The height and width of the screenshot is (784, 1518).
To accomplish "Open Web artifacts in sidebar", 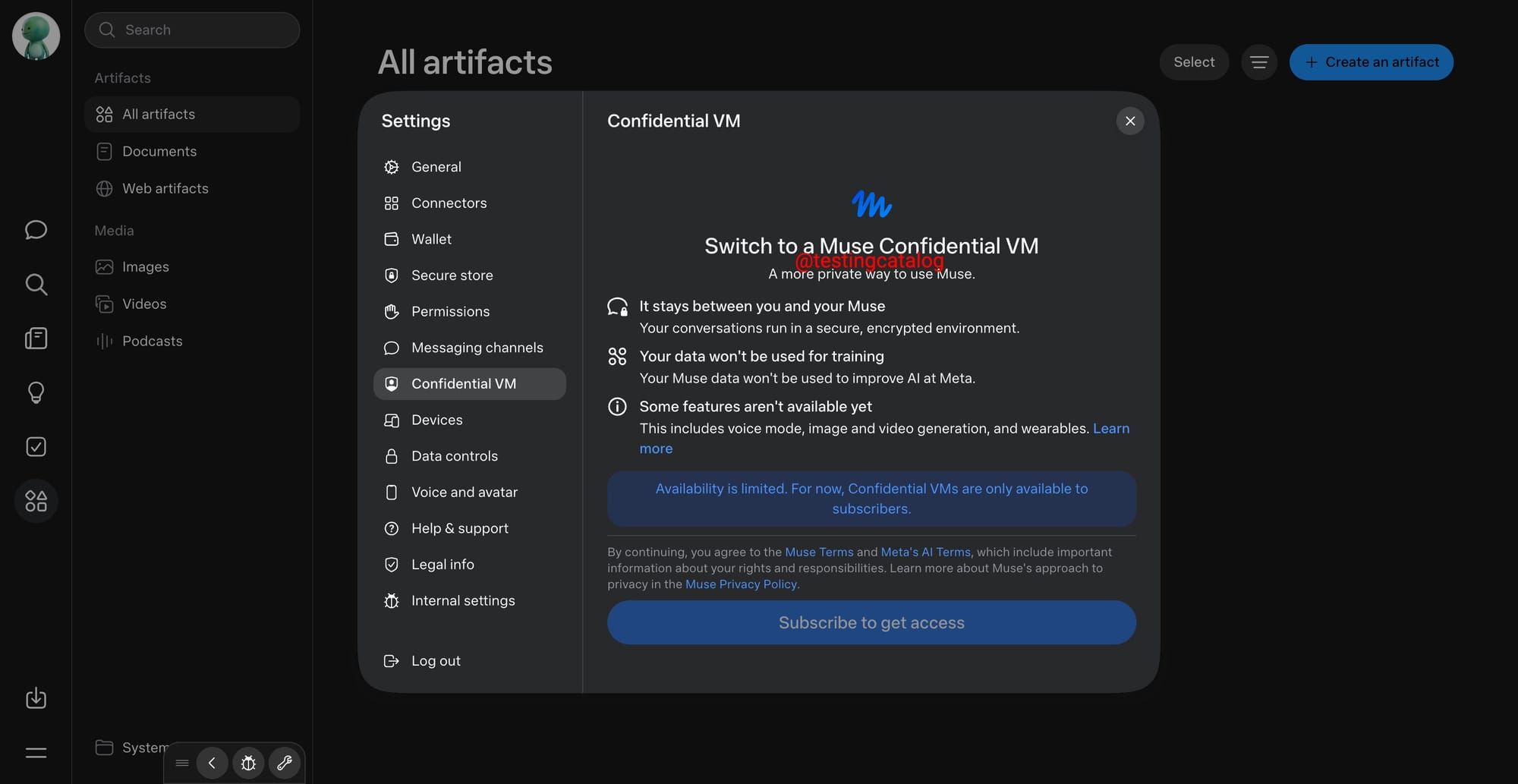I will pos(192,189).
